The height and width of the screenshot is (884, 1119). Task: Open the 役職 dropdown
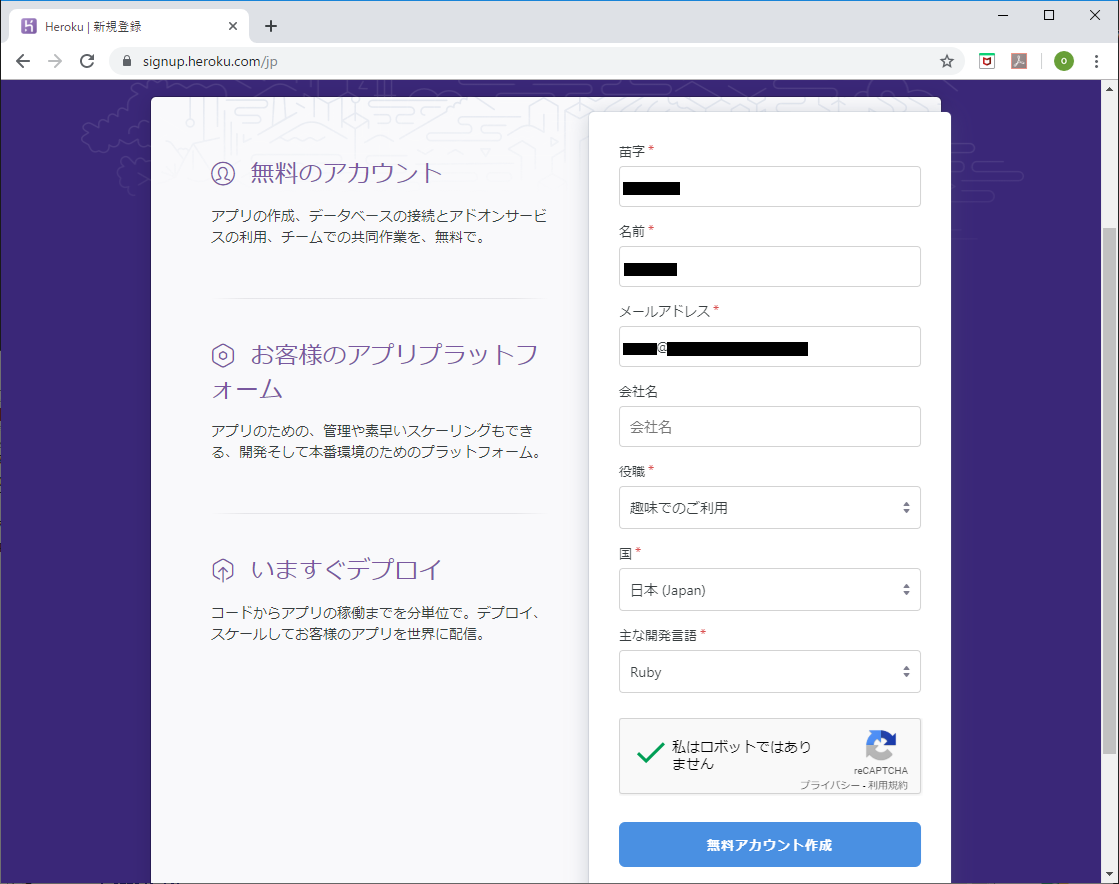(x=769, y=507)
